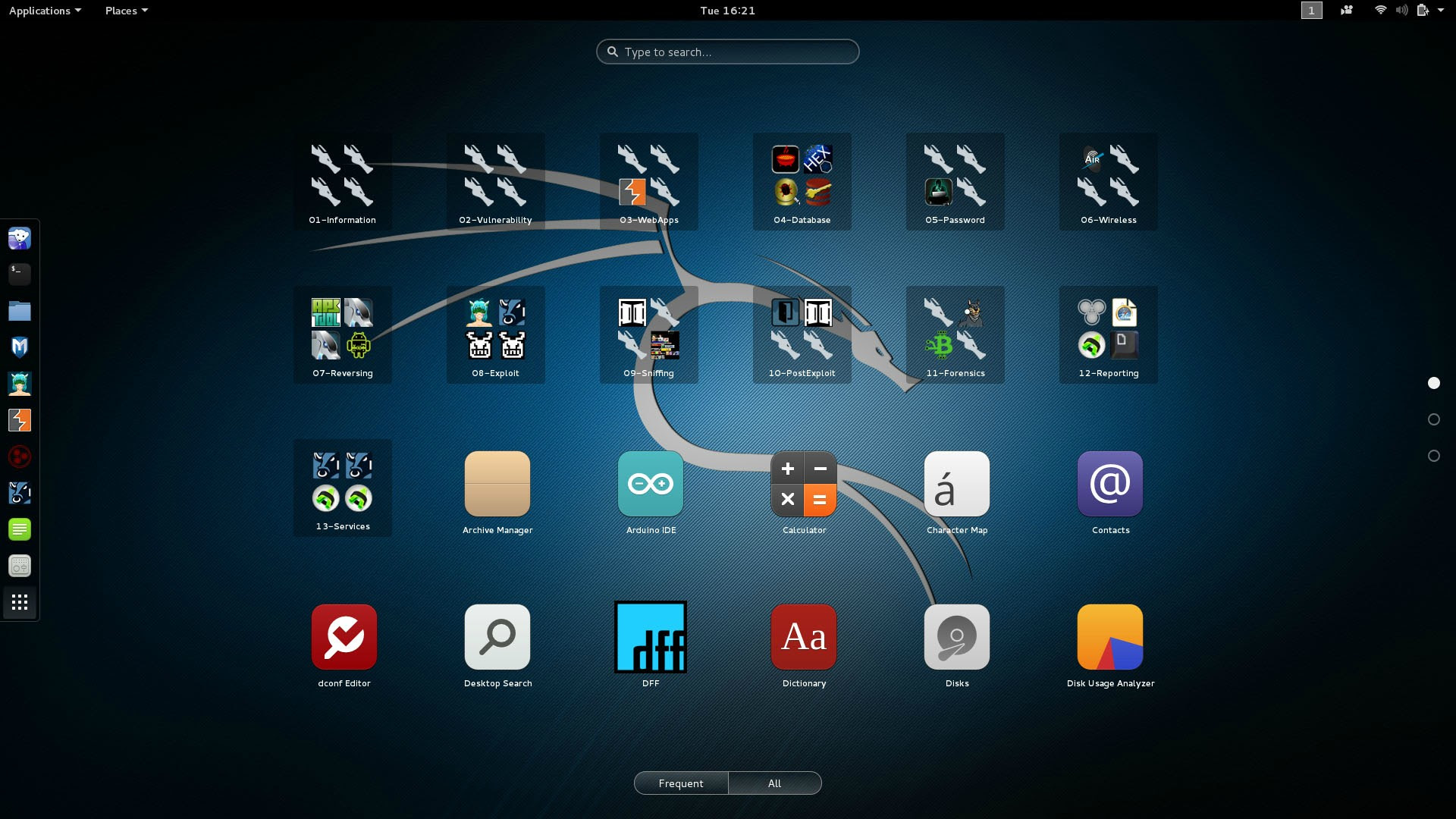Open the 11-Forensics app folder
This screenshot has height=819, width=1456.
[x=955, y=335]
